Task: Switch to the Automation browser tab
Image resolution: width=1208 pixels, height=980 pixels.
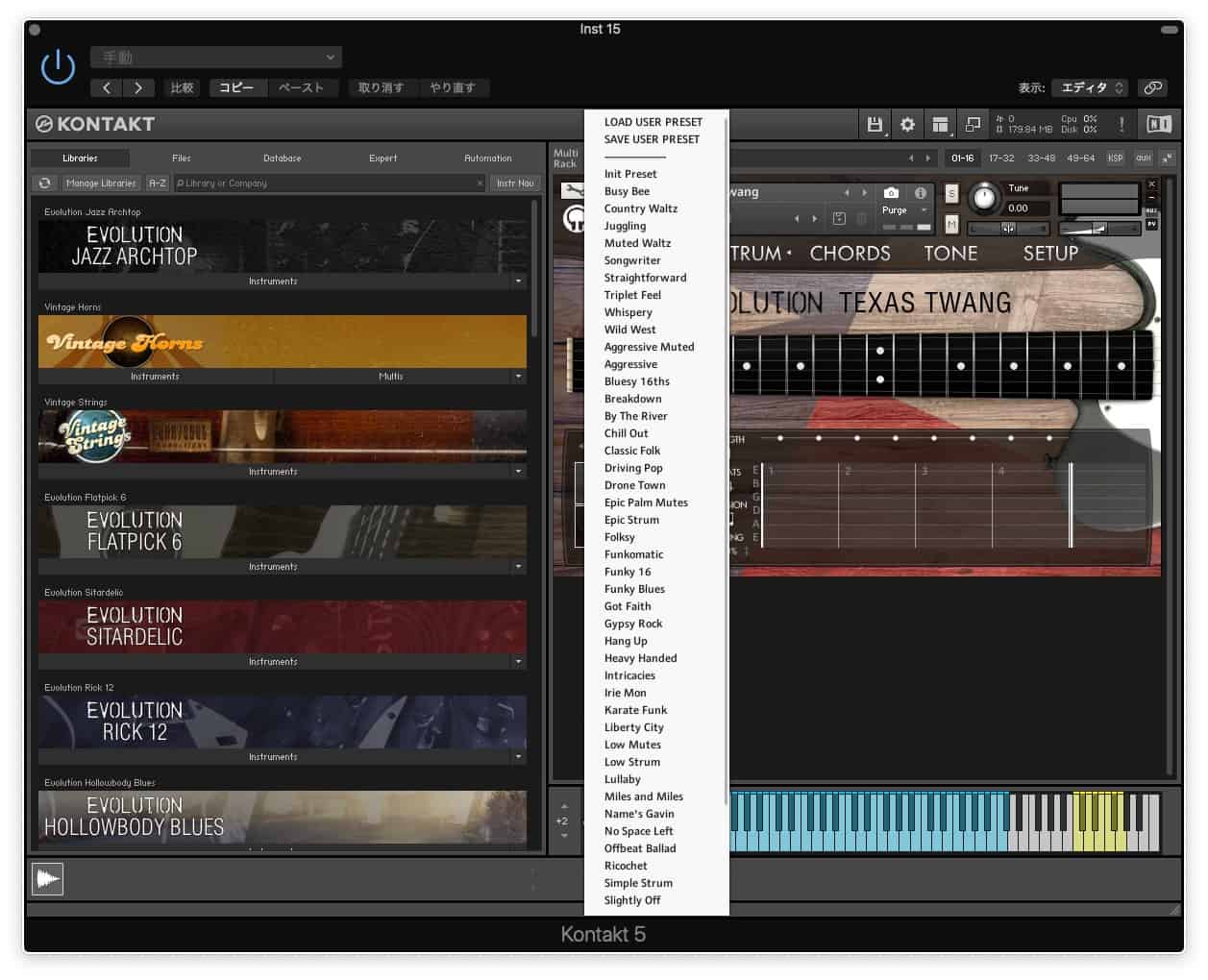Action: click(x=488, y=159)
